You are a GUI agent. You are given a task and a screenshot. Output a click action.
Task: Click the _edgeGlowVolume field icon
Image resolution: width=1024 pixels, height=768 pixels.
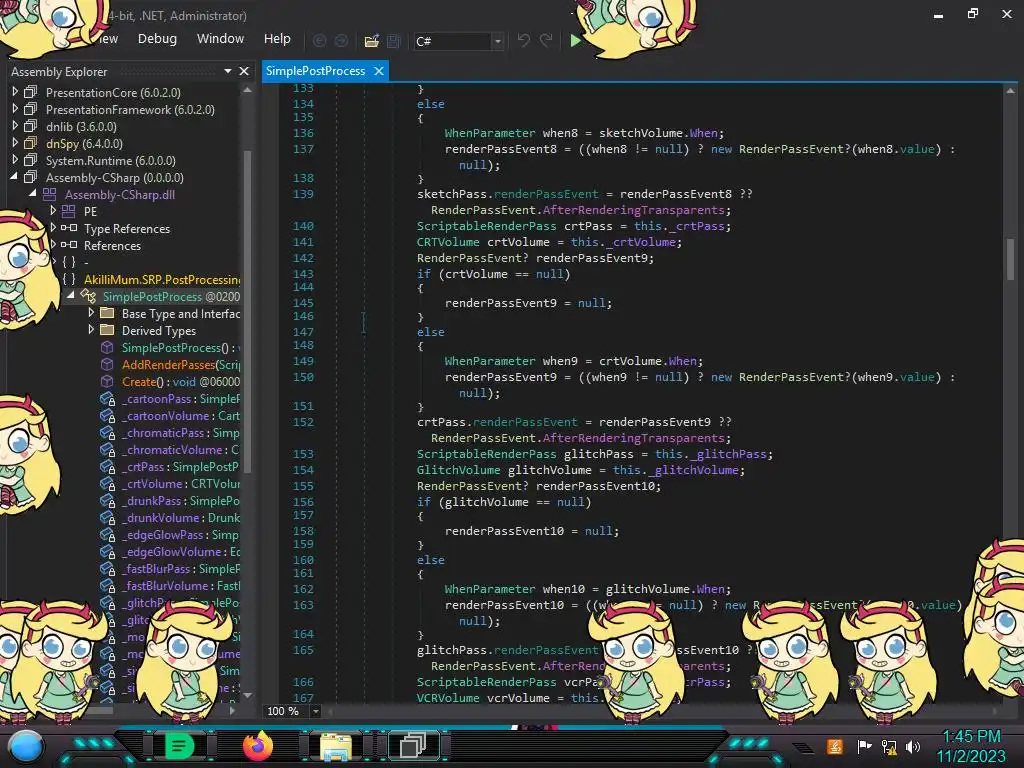107,552
